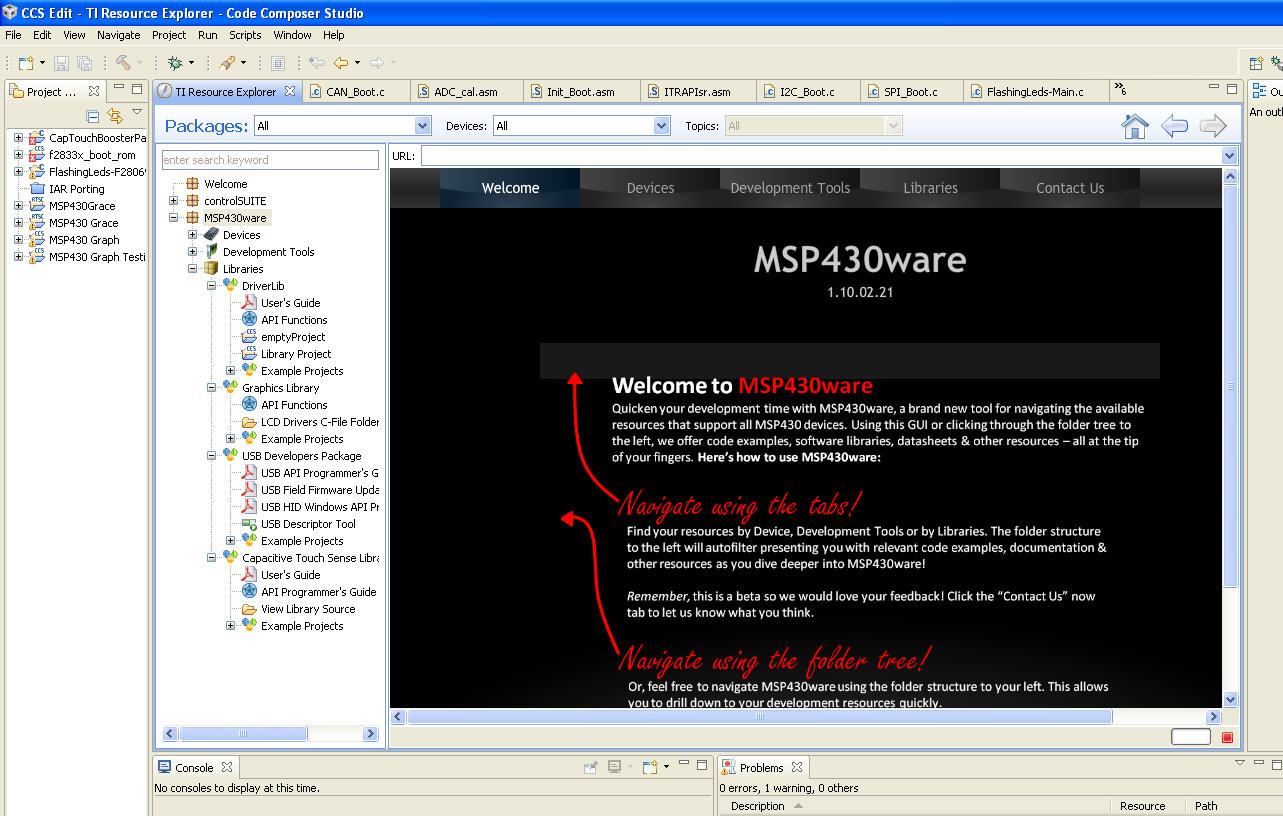Click the blue back arrow in Resource Explorer
This screenshot has width=1283, height=816.
[x=1174, y=126]
